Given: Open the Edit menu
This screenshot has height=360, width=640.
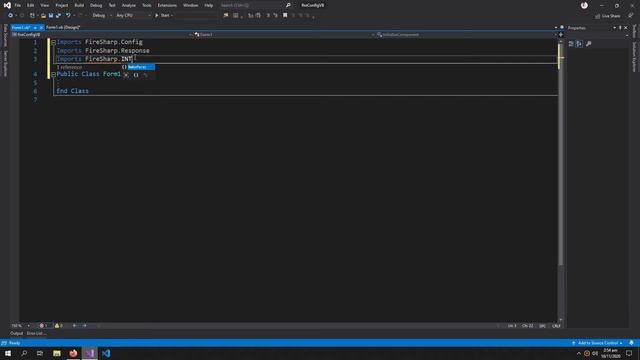Looking at the screenshot, I should 31,5.
